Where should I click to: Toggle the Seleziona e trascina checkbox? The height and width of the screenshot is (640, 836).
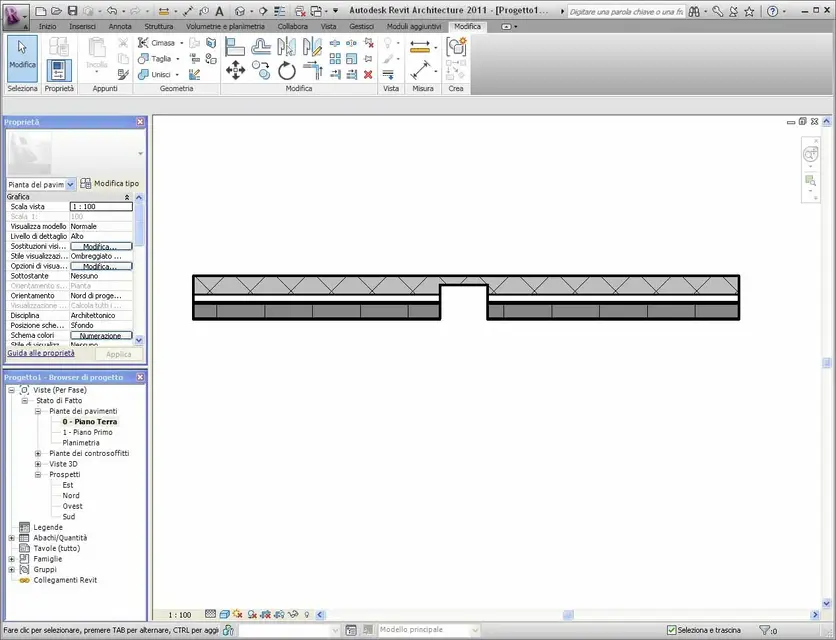coord(671,630)
